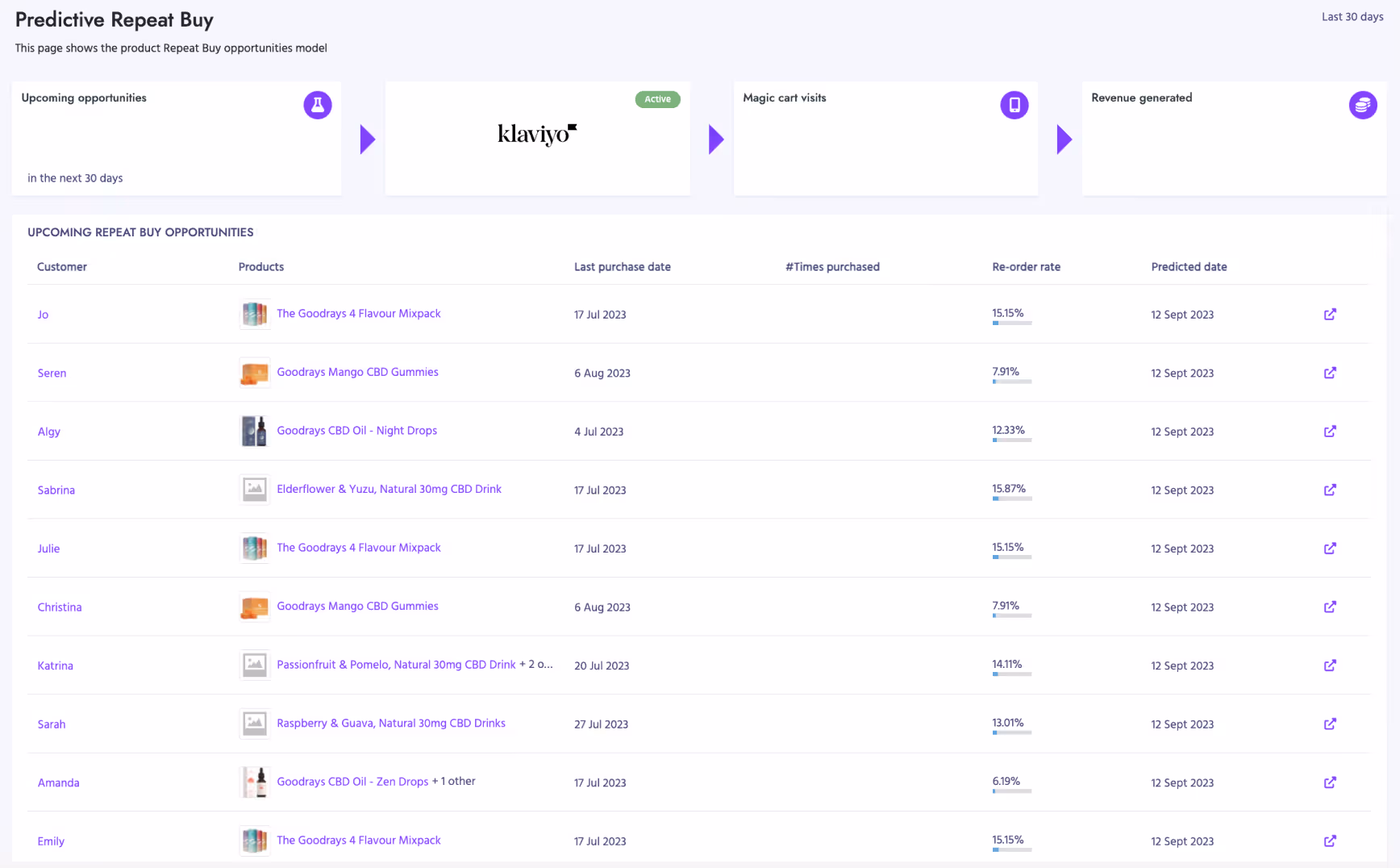Image resolution: width=1400 pixels, height=868 pixels.
Task: Open Goodrays Mango CBD Gummies link in Seren's row
Action: [x=357, y=372]
